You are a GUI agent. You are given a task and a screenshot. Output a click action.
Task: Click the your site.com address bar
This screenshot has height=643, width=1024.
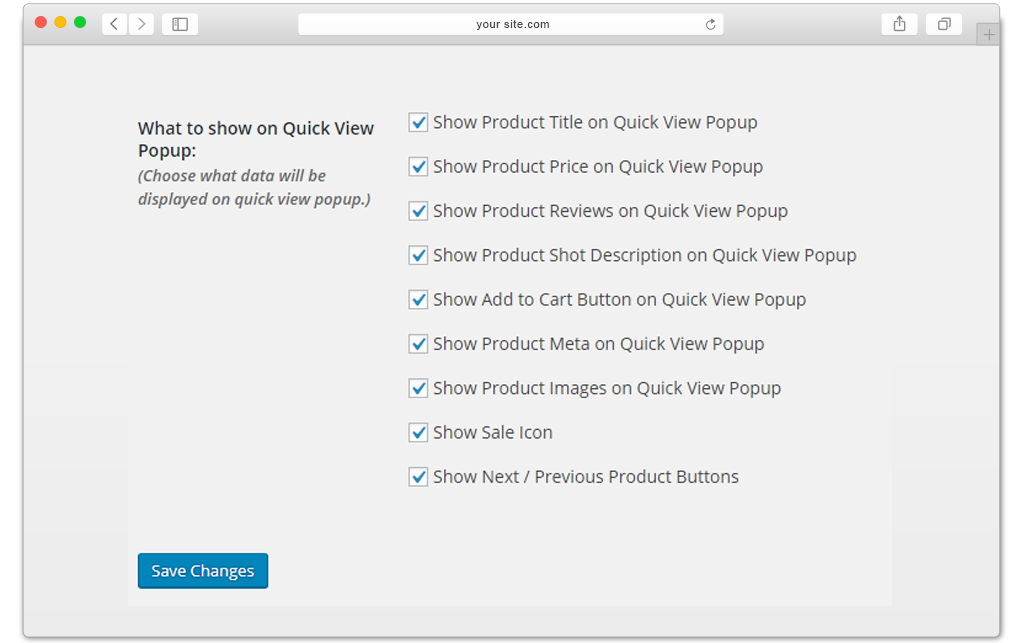point(511,24)
